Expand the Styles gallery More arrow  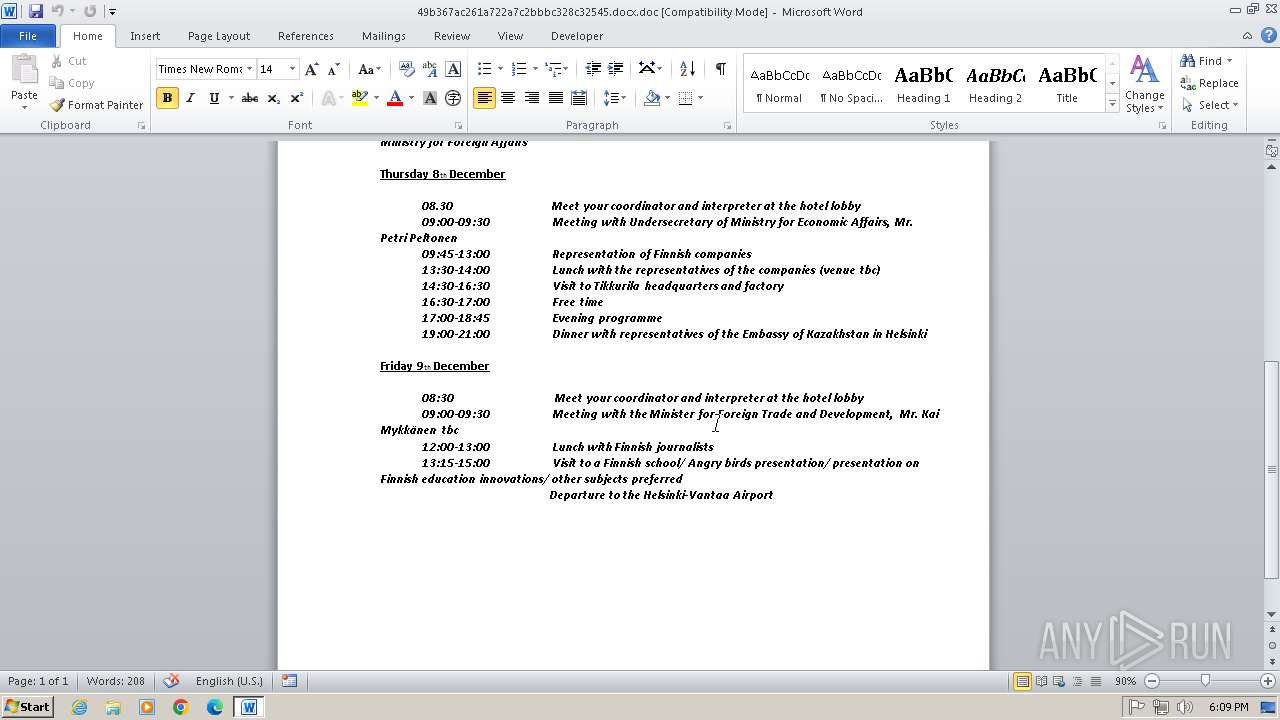point(1112,103)
